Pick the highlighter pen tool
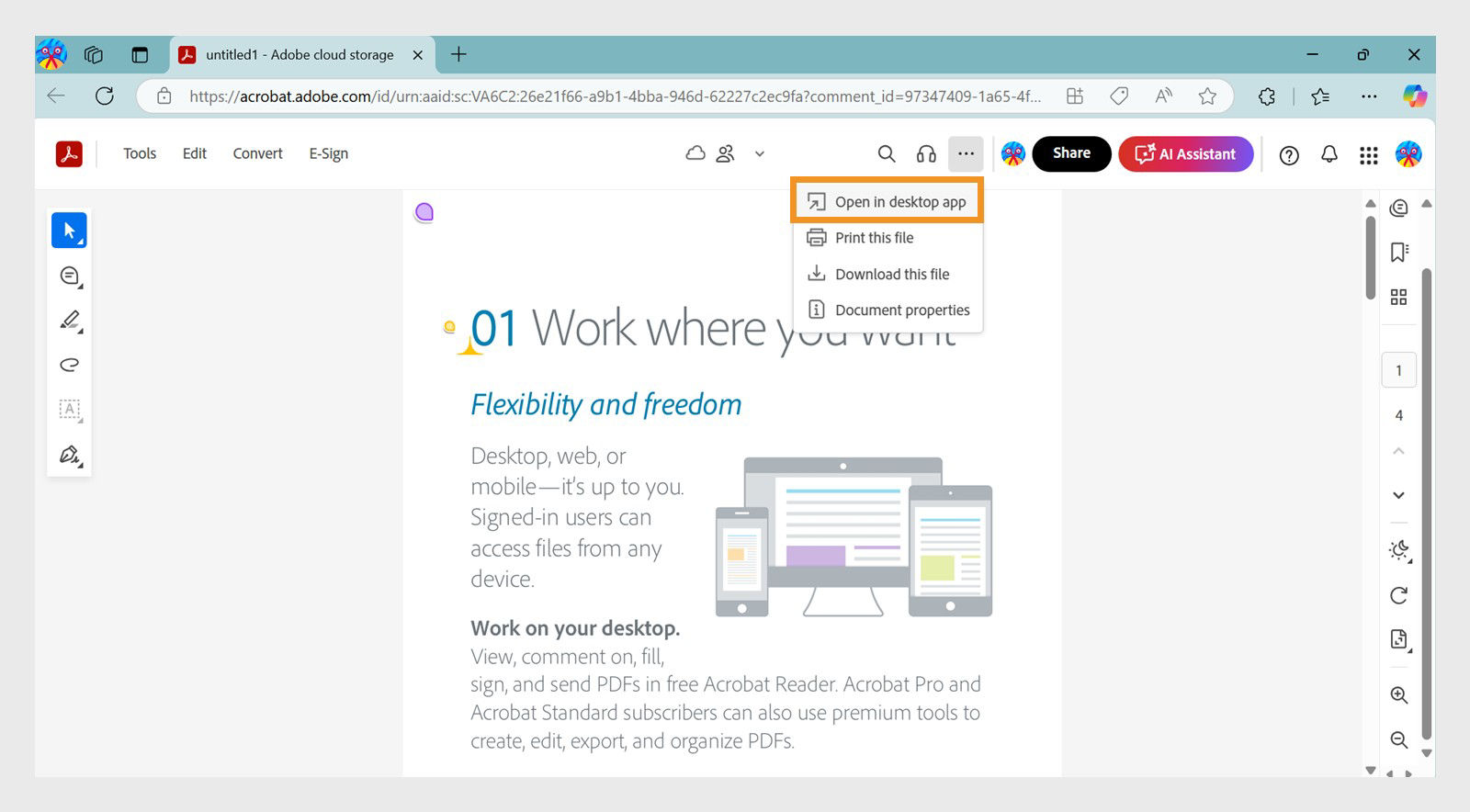The image size is (1470, 812). coord(70,321)
